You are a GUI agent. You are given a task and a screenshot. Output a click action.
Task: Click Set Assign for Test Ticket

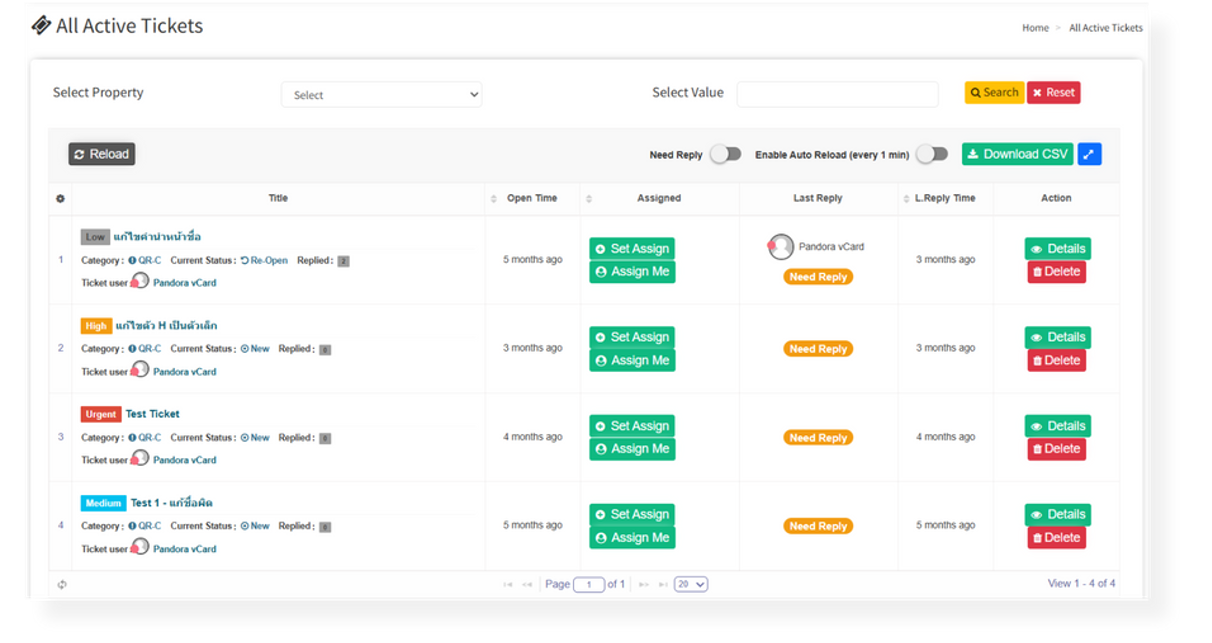[x=632, y=426]
